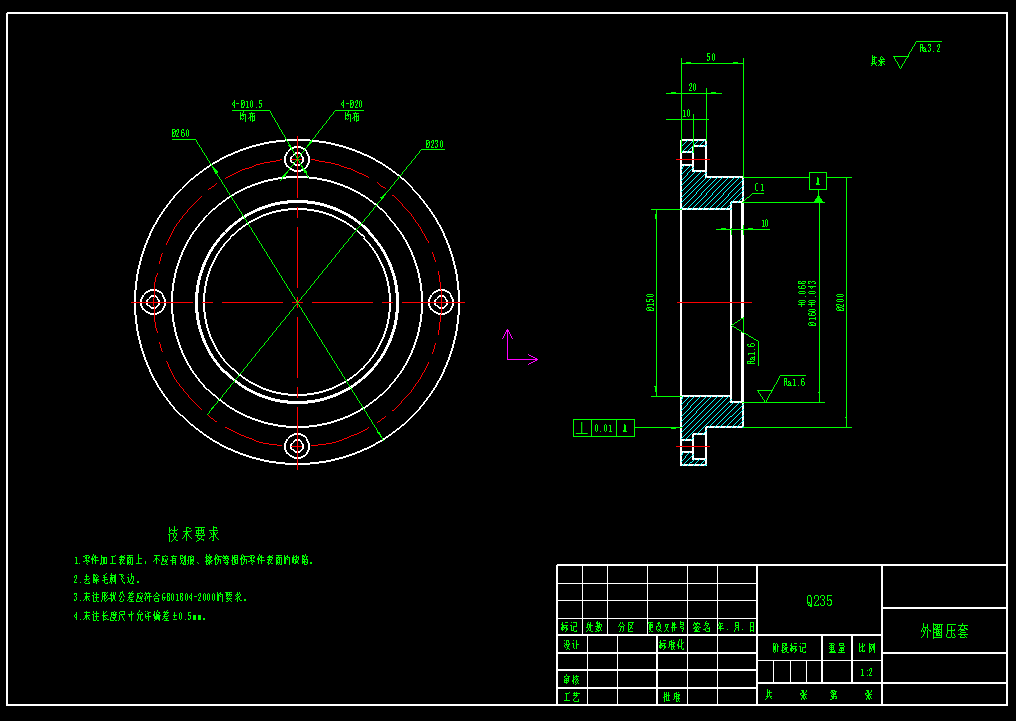
Task: Click the 第 sheet number label
Action: click(834, 694)
